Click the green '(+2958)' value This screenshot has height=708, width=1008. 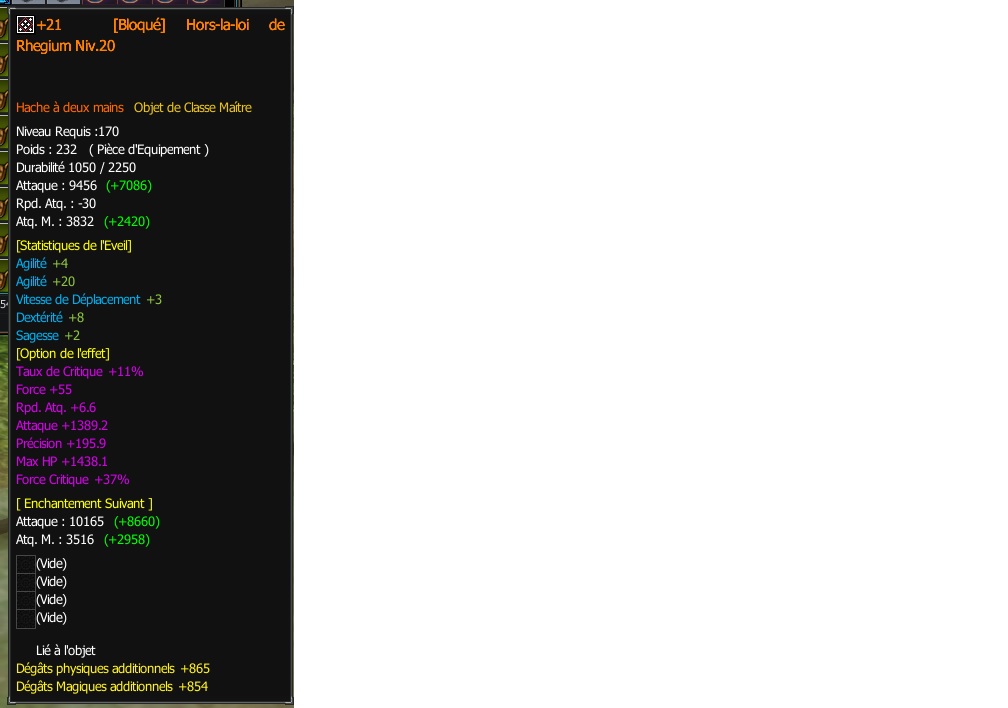click(127, 540)
